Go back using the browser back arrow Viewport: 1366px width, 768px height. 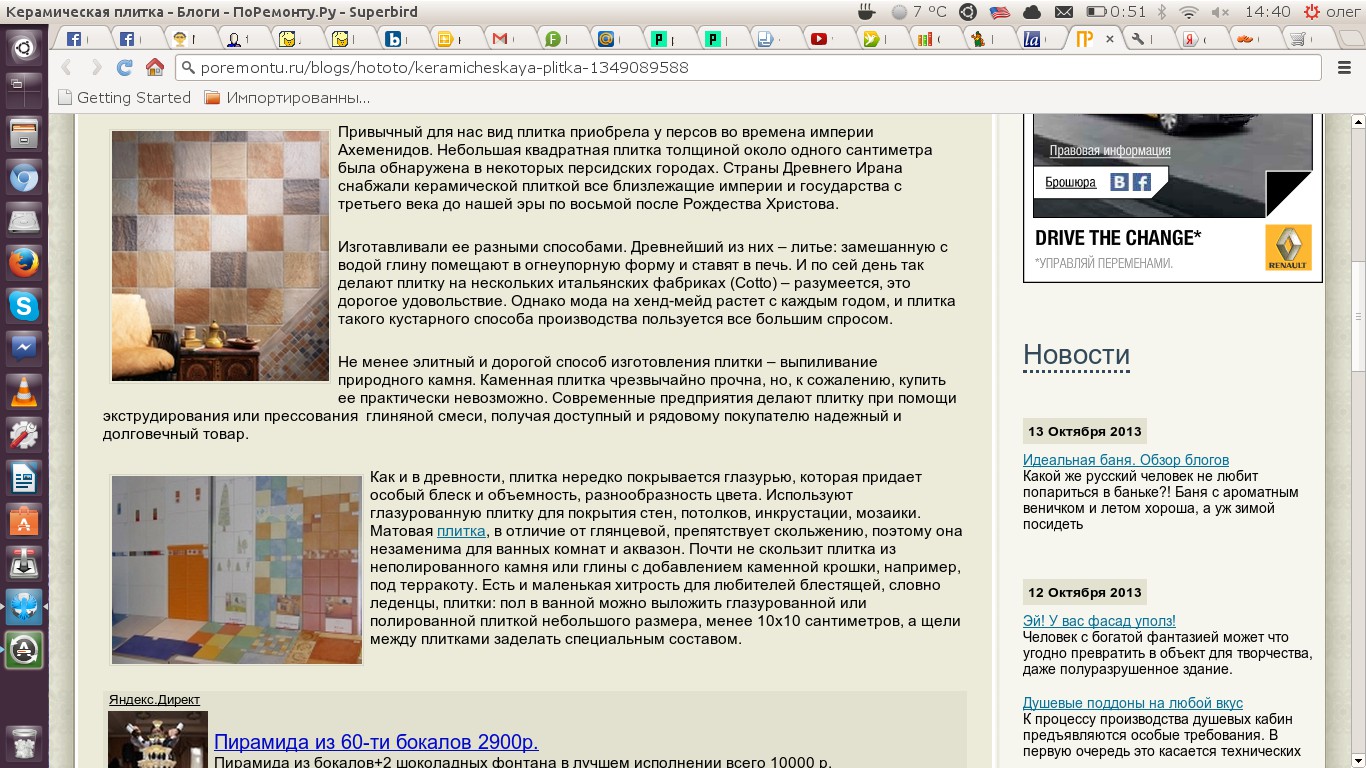pyautogui.click(x=68, y=68)
